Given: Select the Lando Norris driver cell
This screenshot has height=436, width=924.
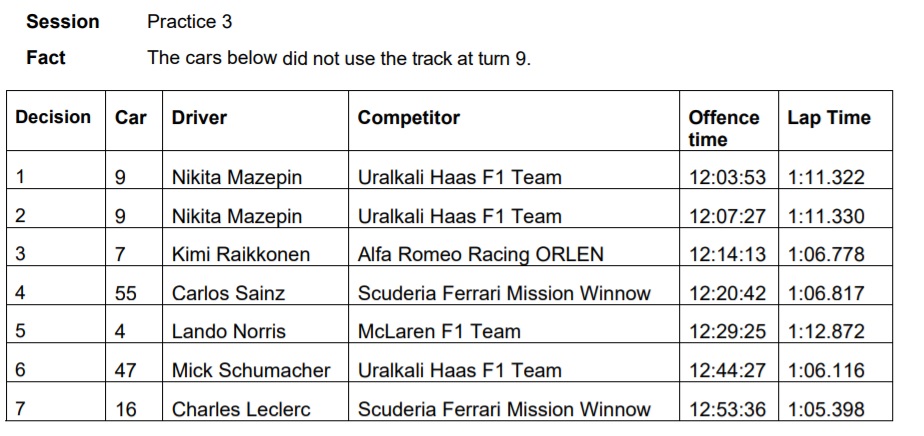Looking at the screenshot, I should pyautogui.click(x=229, y=331).
